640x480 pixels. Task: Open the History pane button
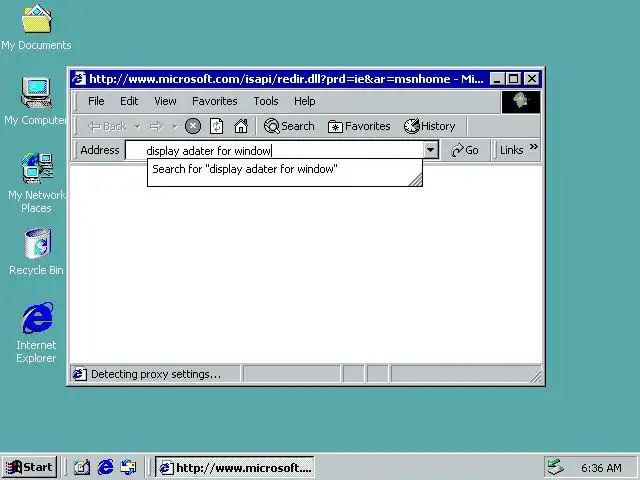pyautogui.click(x=429, y=126)
